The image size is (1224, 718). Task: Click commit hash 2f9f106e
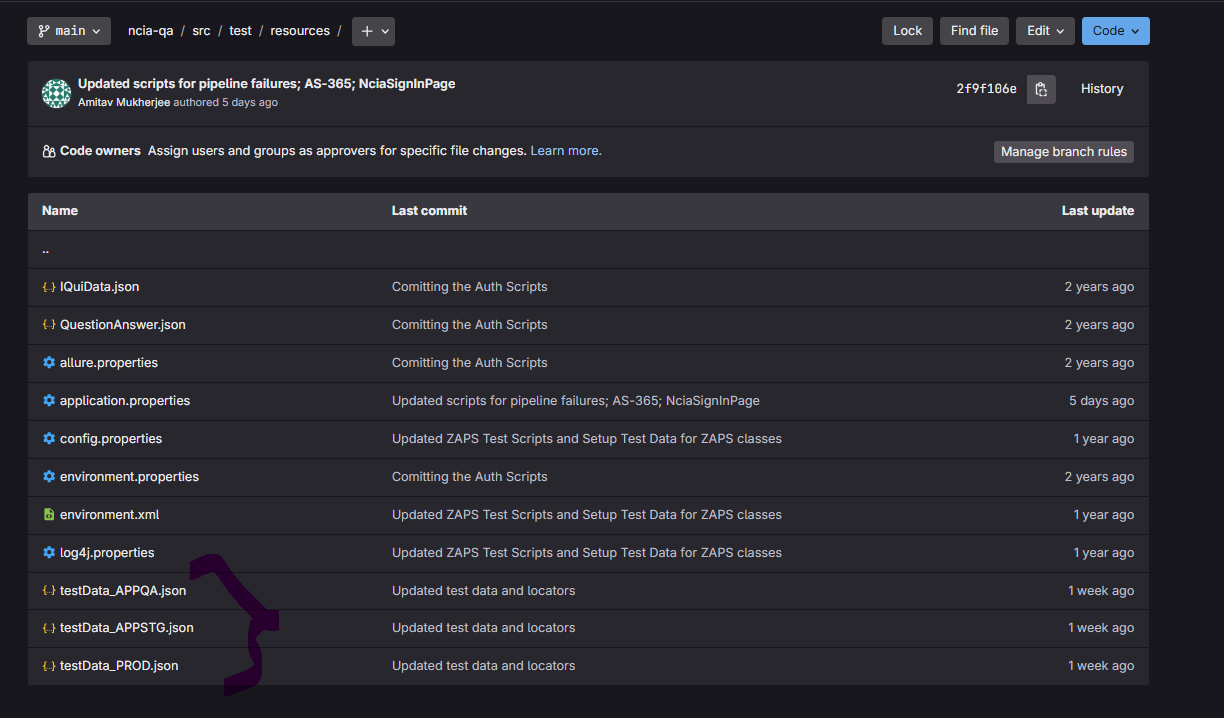(x=986, y=89)
